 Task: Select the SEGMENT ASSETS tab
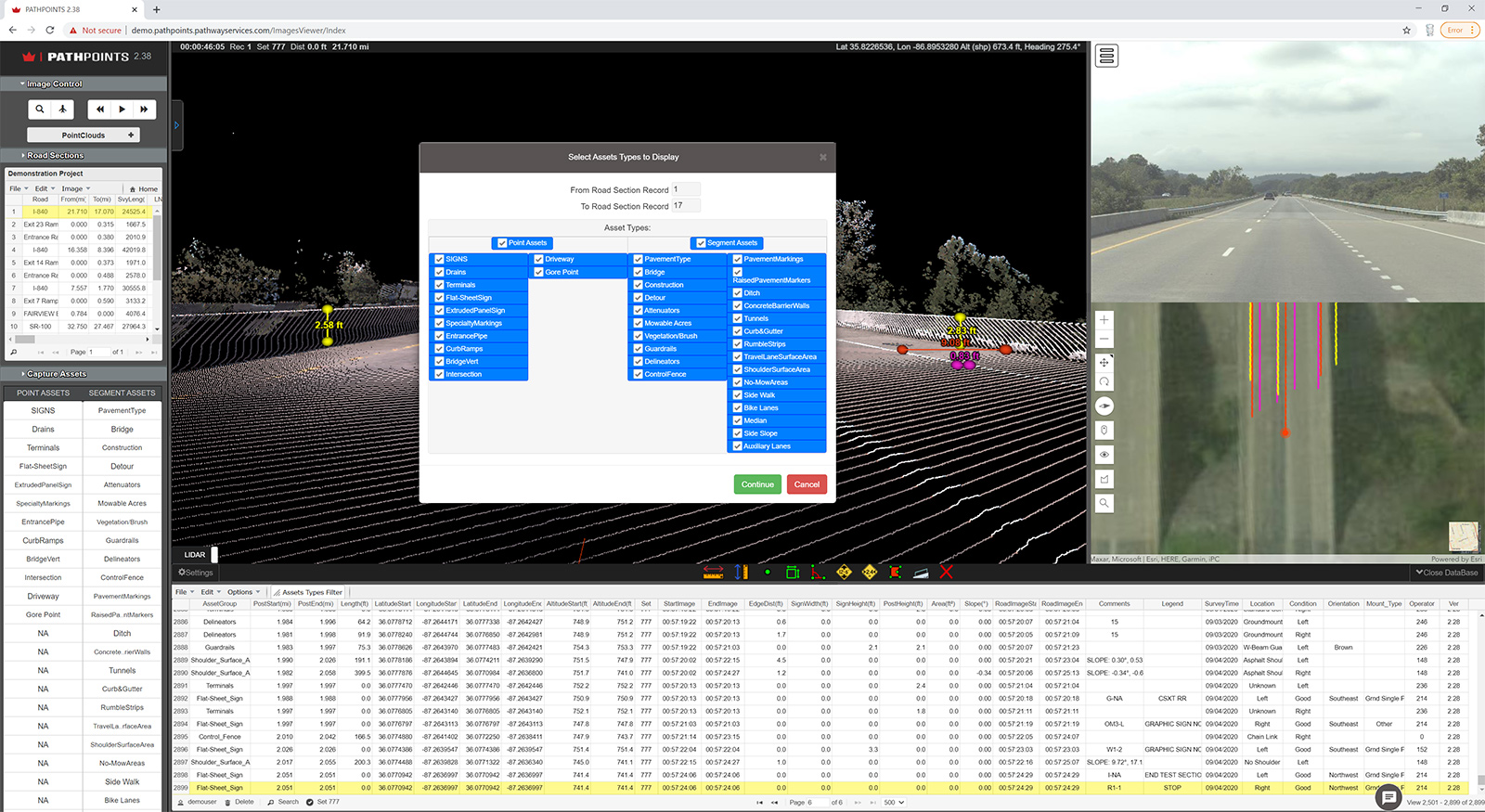[122, 393]
